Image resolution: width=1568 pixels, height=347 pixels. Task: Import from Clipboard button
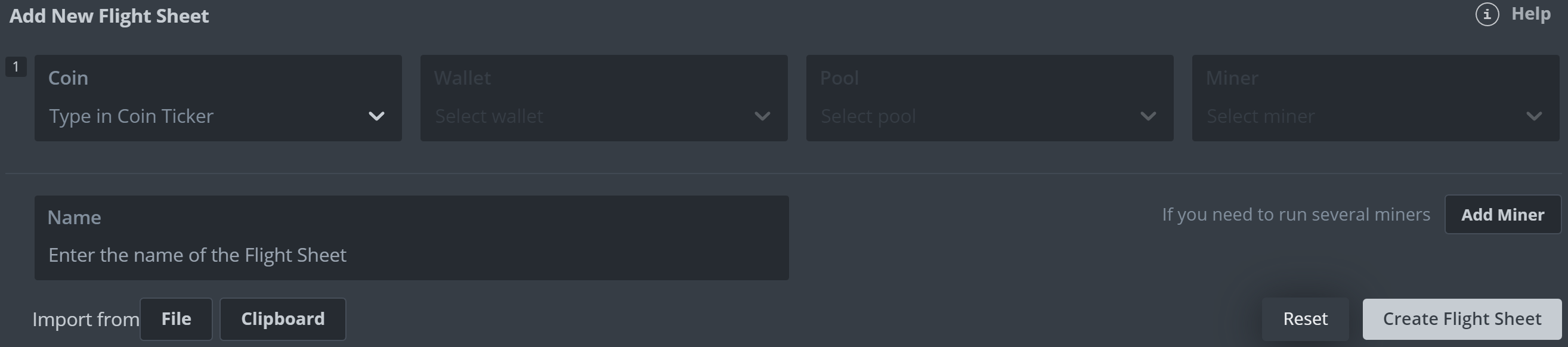click(283, 319)
